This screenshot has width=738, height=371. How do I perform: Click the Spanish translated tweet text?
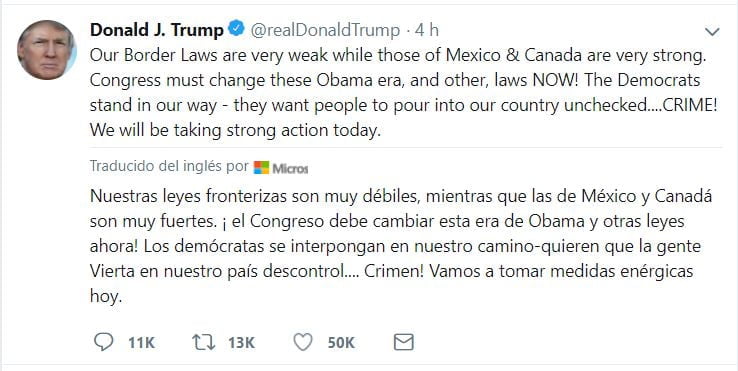401,246
